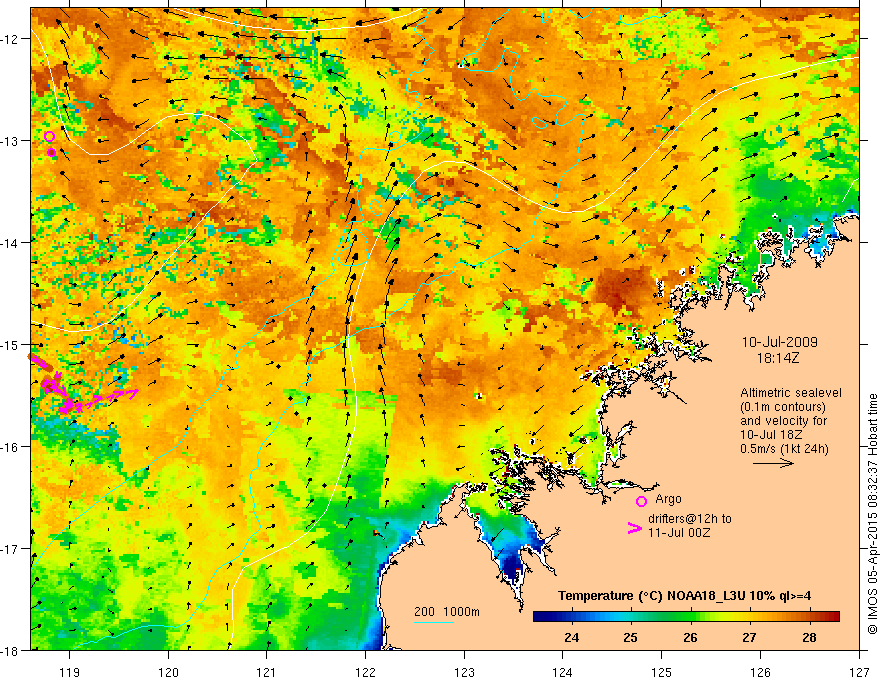Click the latitude axis label '-13'
Image resolution: width=880 pixels, height=680 pixels.
(10, 141)
